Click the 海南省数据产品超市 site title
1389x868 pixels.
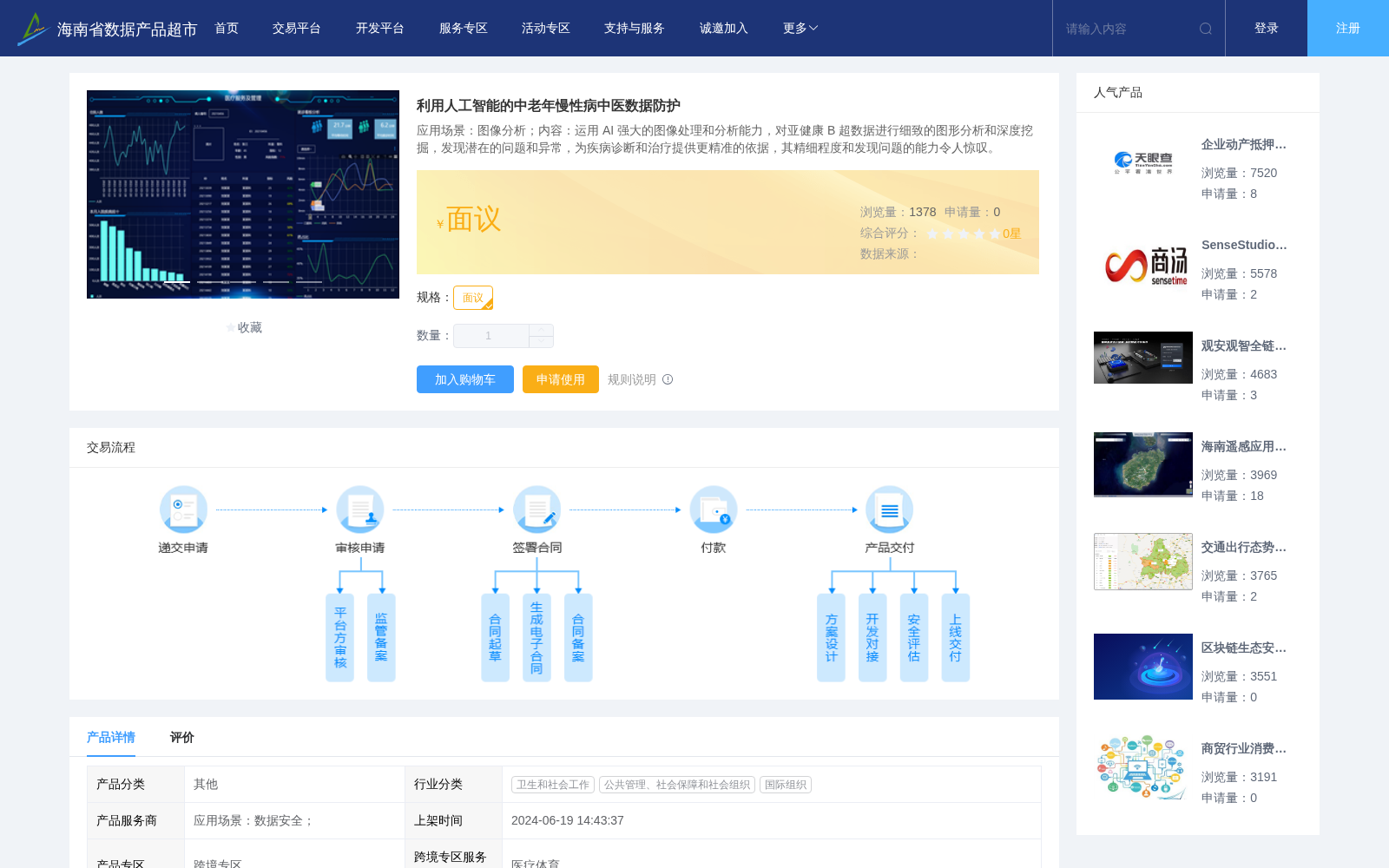click(x=127, y=30)
